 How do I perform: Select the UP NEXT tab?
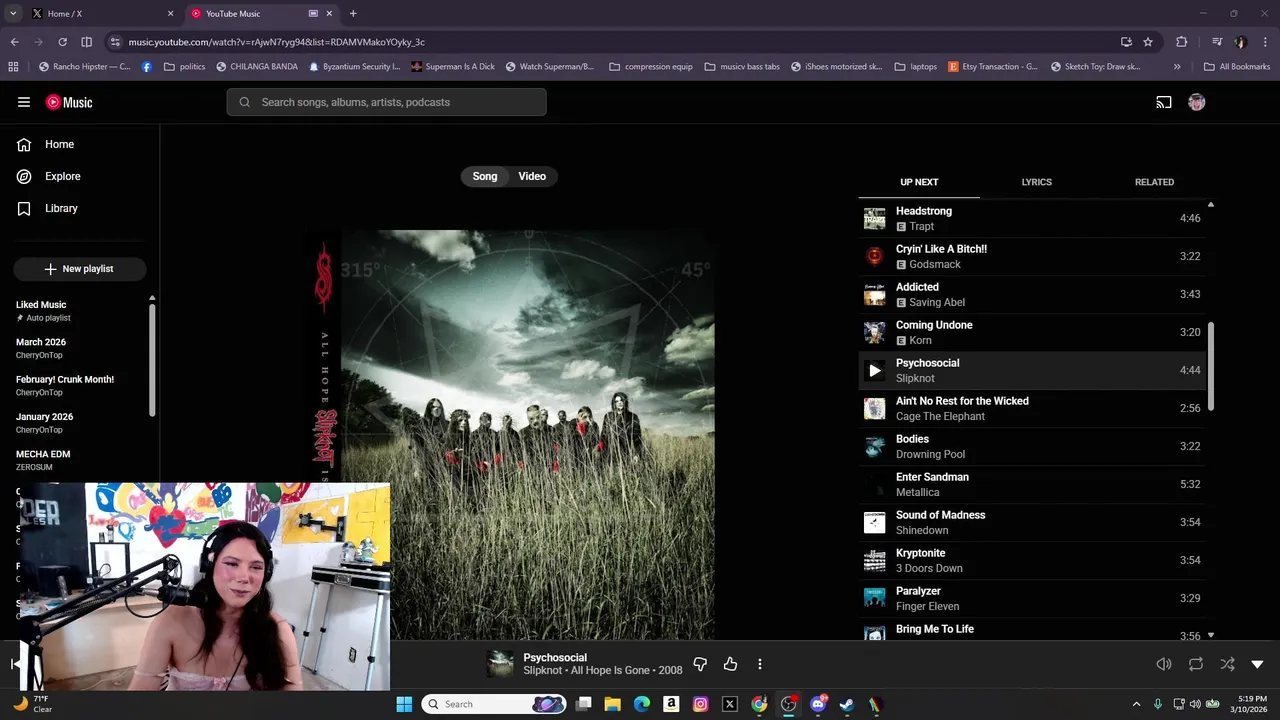coord(919,182)
